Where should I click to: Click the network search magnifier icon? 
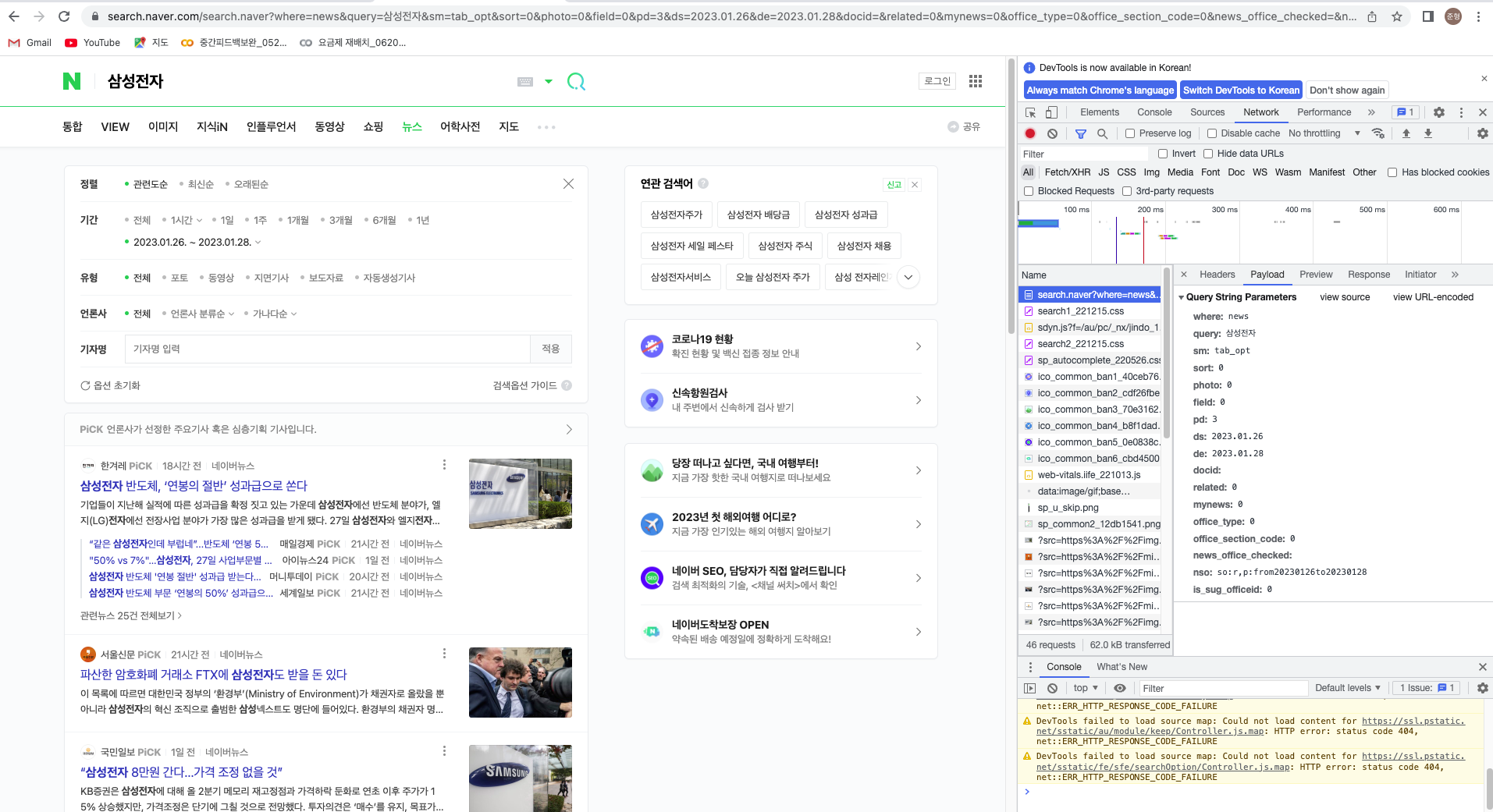coord(1102,133)
